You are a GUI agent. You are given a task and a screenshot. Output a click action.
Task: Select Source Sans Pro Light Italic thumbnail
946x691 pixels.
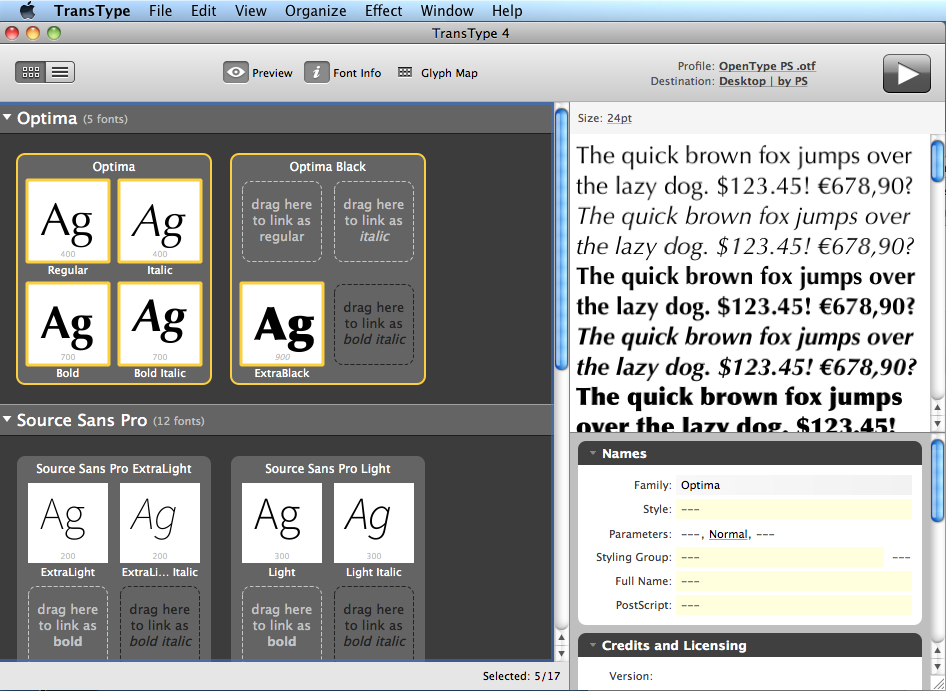[374, 523]
